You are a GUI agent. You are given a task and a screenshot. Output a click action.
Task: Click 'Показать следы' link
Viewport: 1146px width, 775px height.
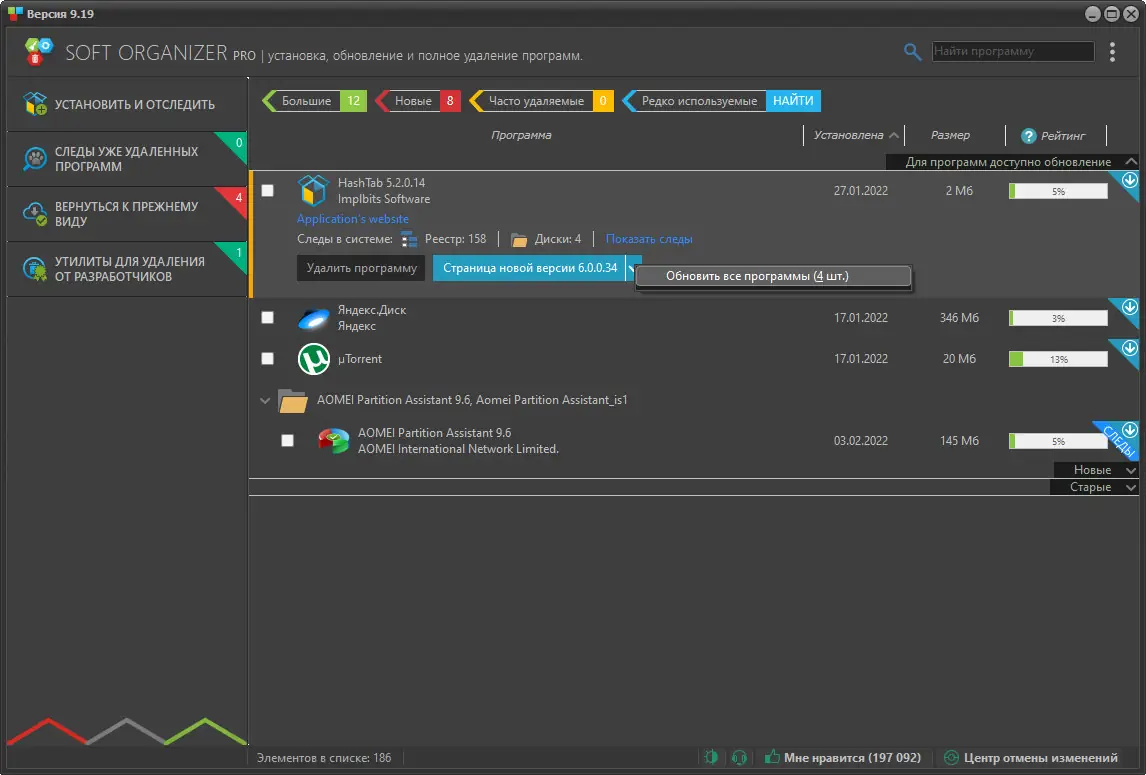pyautogui.click(x=649, y=239)
